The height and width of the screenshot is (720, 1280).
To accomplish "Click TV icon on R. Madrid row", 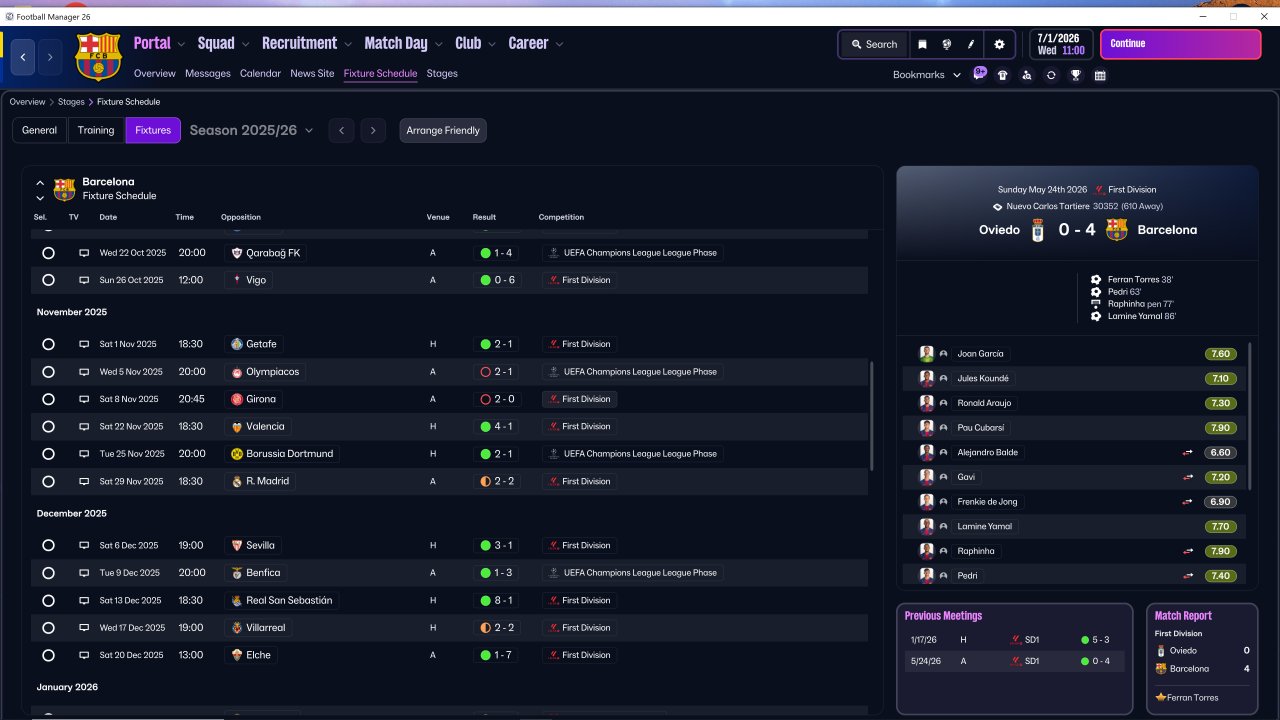I will (x=84, y=481).
